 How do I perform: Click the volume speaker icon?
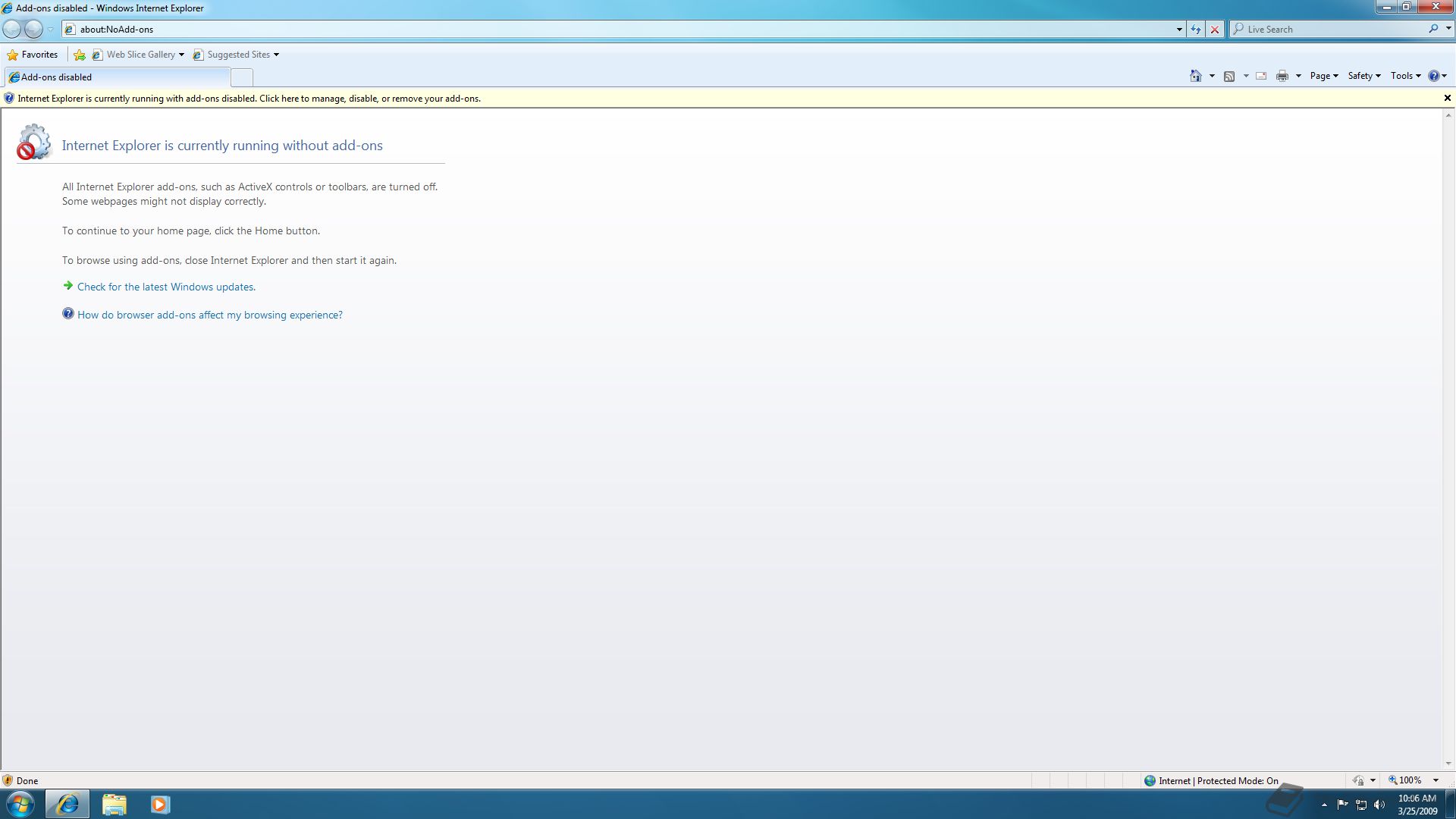pyautogui.click(x=1379, y=805)
